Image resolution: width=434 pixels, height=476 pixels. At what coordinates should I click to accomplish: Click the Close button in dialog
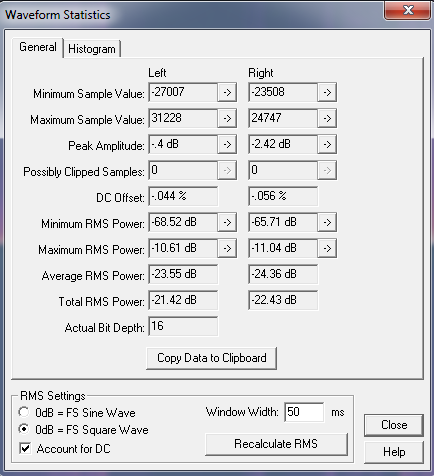[394, 425]
